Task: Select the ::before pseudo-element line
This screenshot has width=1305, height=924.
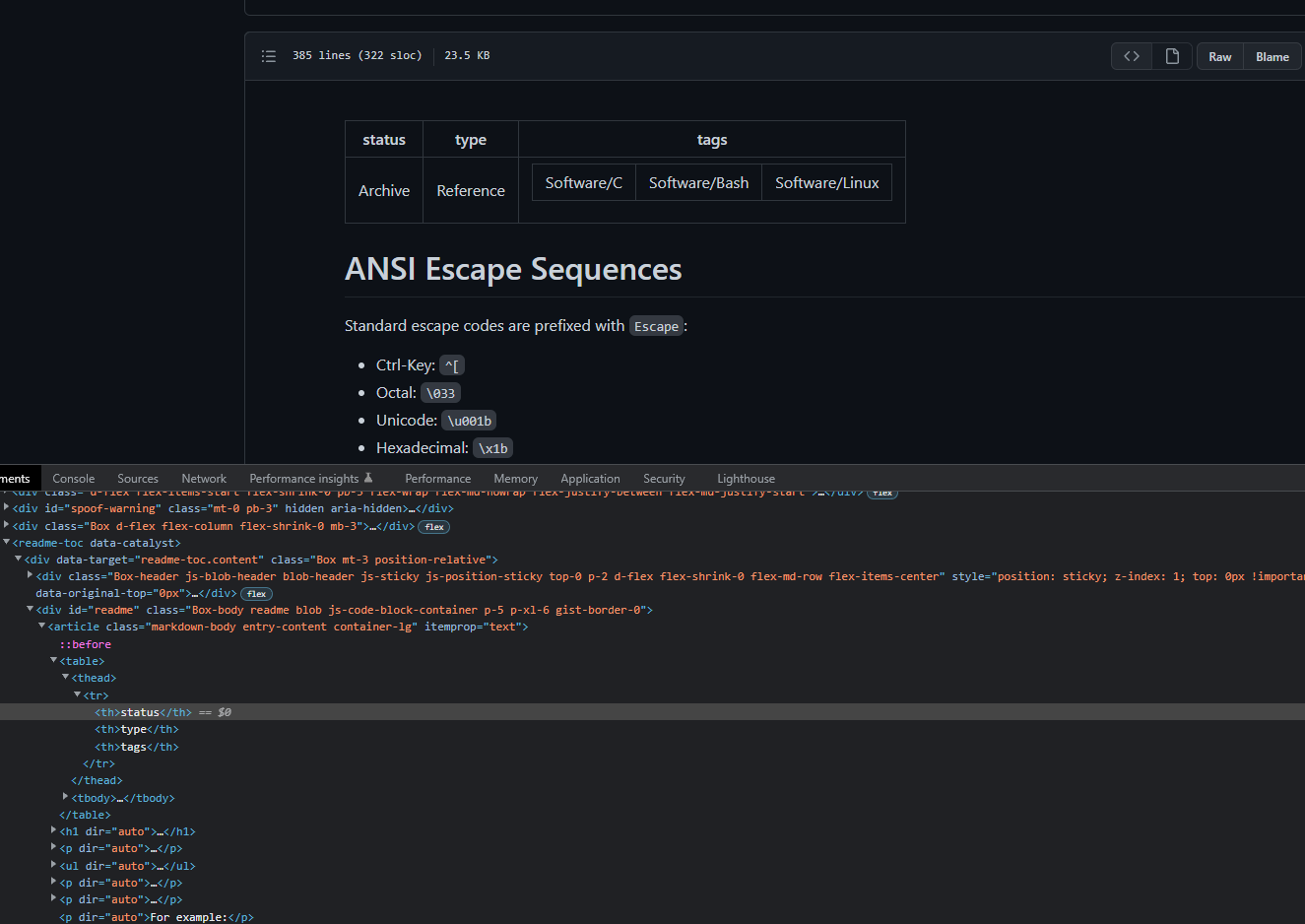Action: (86, 644)
